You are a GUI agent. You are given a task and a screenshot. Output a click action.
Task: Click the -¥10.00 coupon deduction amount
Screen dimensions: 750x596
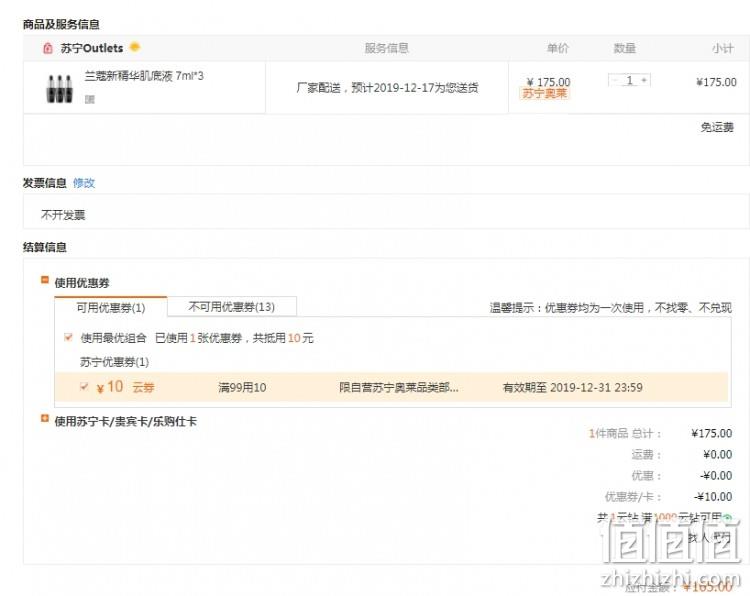click(x=713, y=497)
